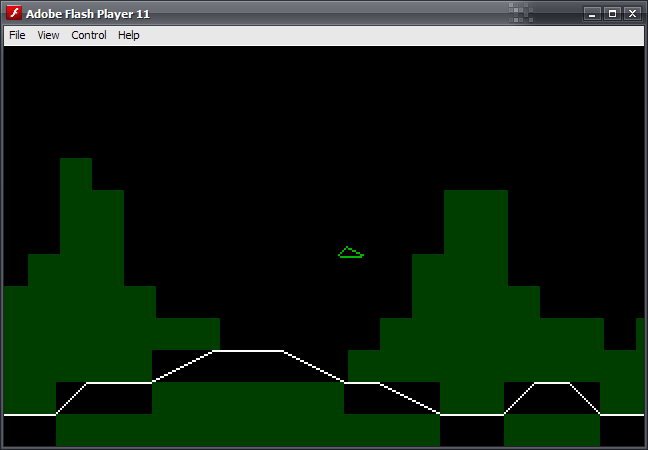Image resolution: width=648 pixels, height=450 pixels.
Task: Close the Adobe Flash Player window
Action: [x=632, y=14]
